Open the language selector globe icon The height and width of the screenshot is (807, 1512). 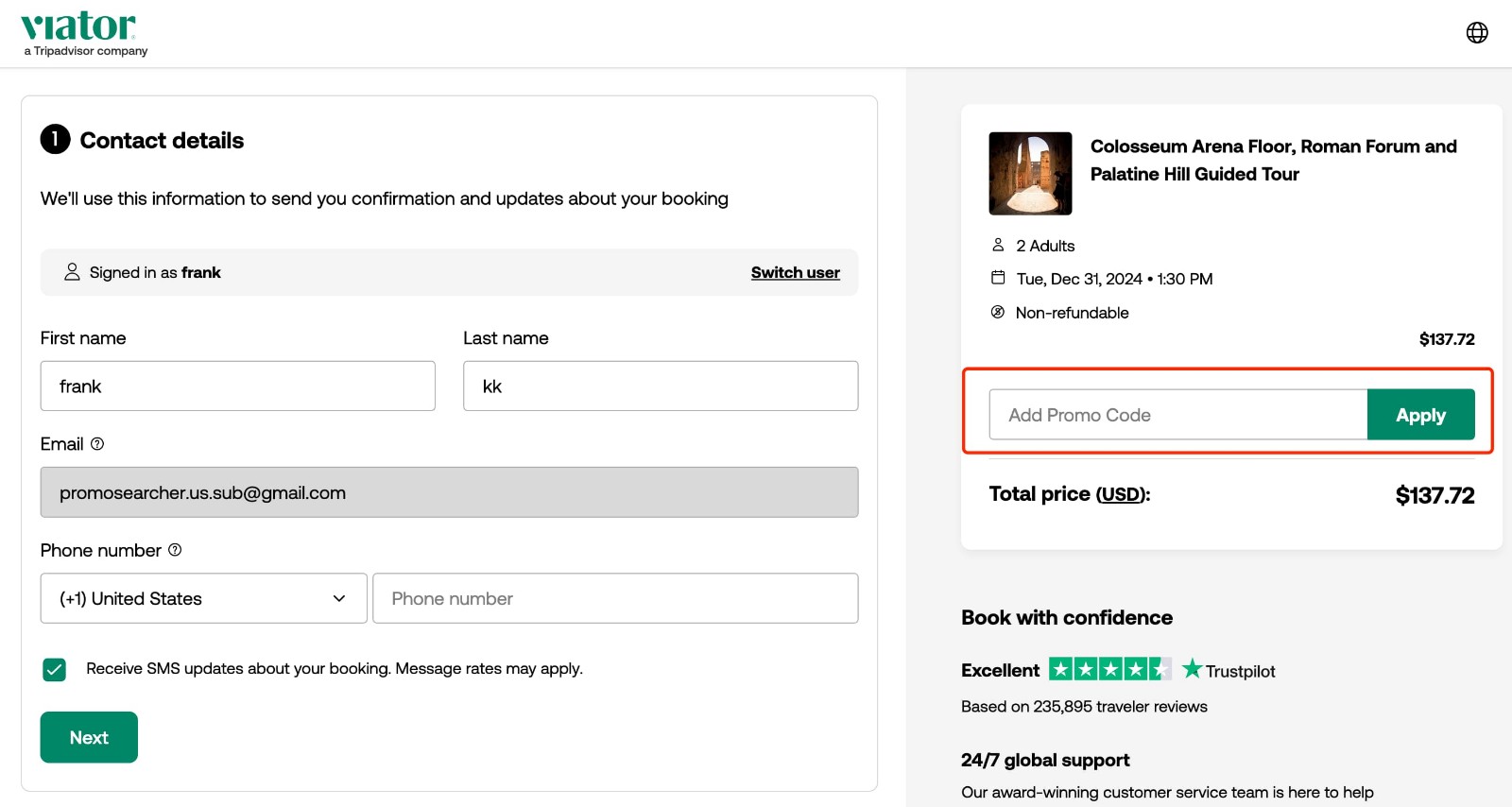(1477, 31)
